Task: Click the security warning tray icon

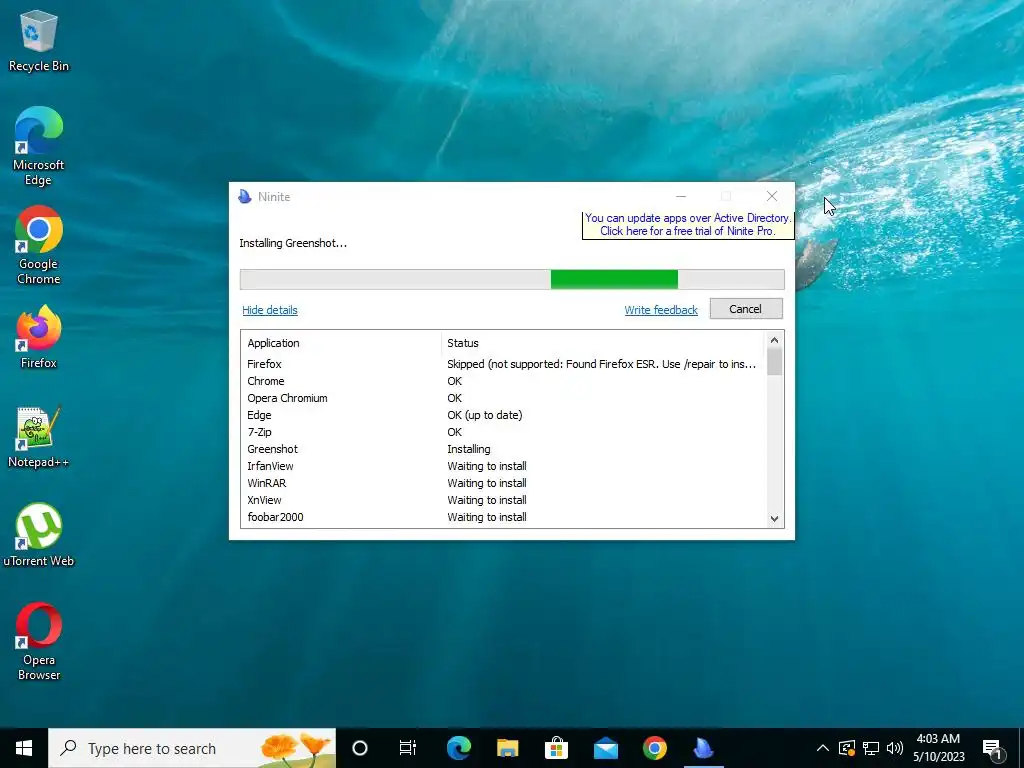Action: [847, 748]
